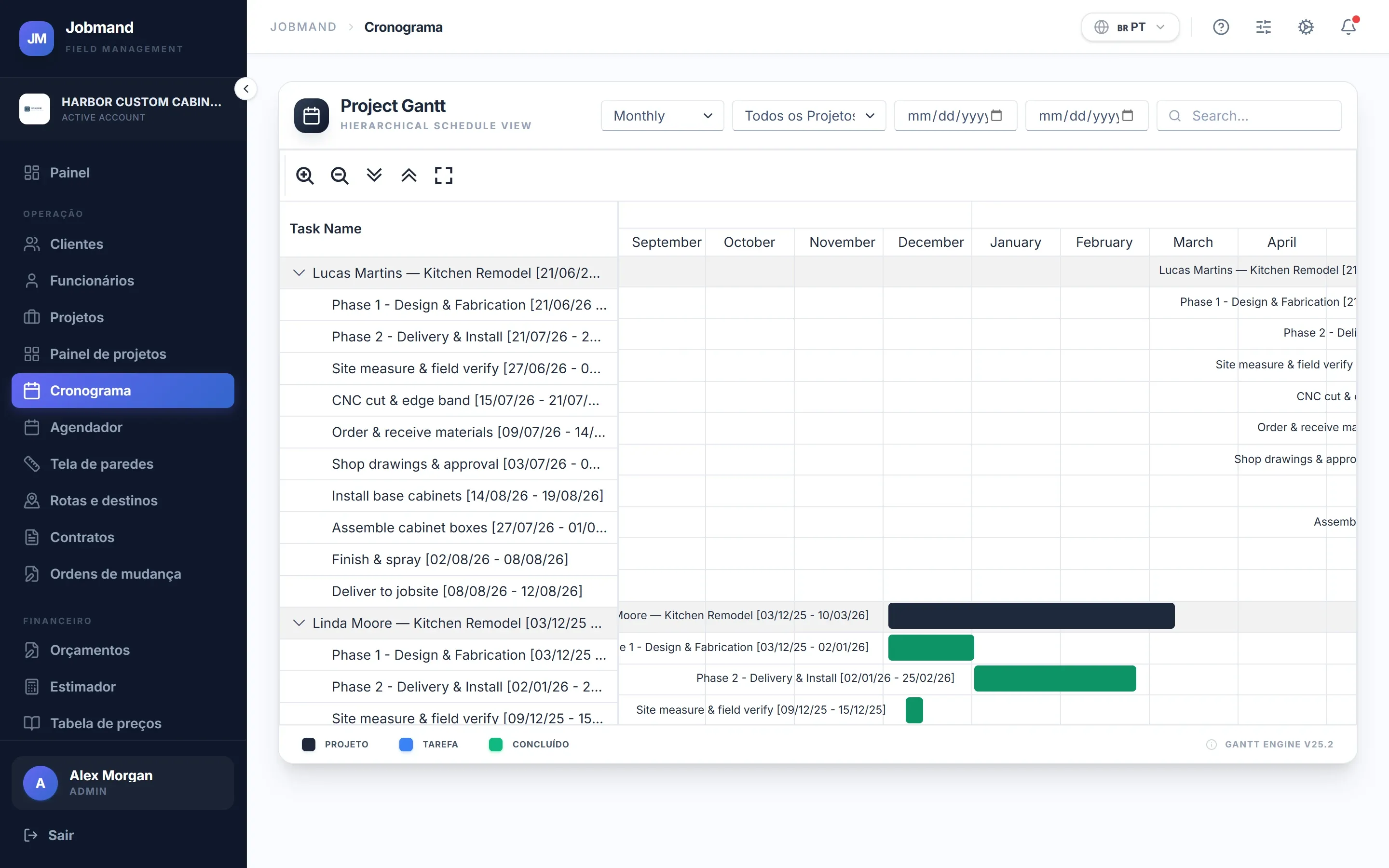Open calendar picker on first date field

997,115
